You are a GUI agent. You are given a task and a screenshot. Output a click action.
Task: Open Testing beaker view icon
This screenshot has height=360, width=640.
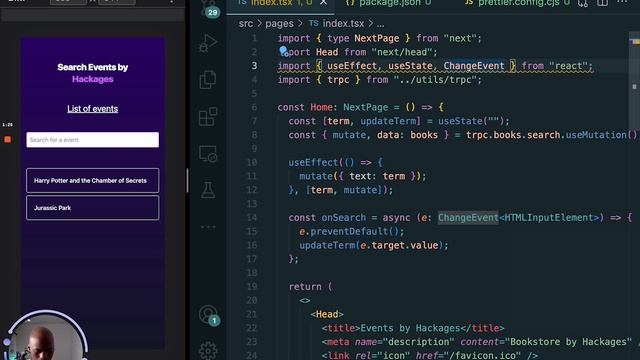click(208, 190)
